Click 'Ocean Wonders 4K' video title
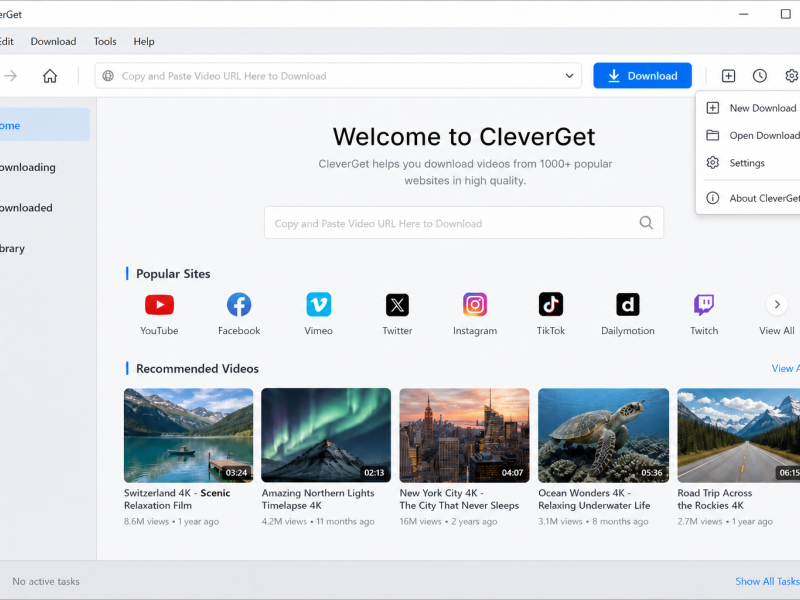The image size is (800, 600). (594, 499)
